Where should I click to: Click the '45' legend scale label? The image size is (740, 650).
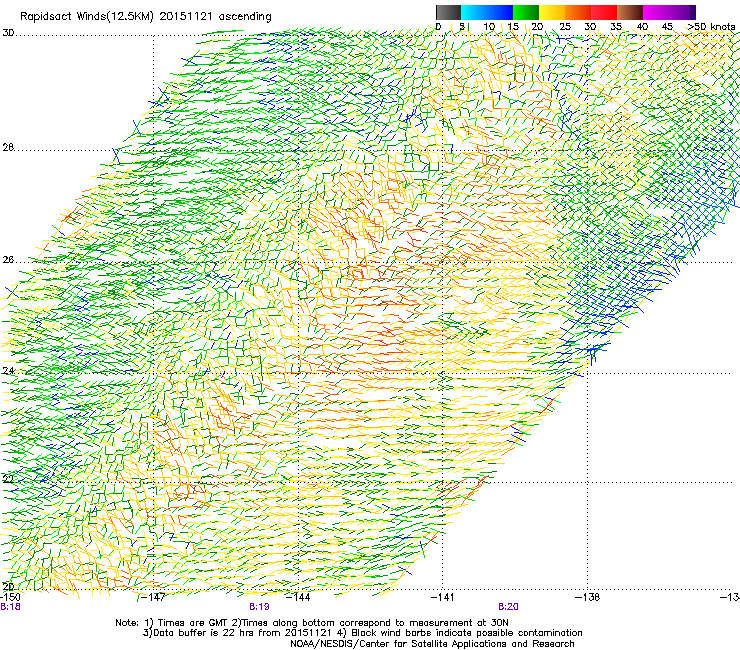[667, 26]
